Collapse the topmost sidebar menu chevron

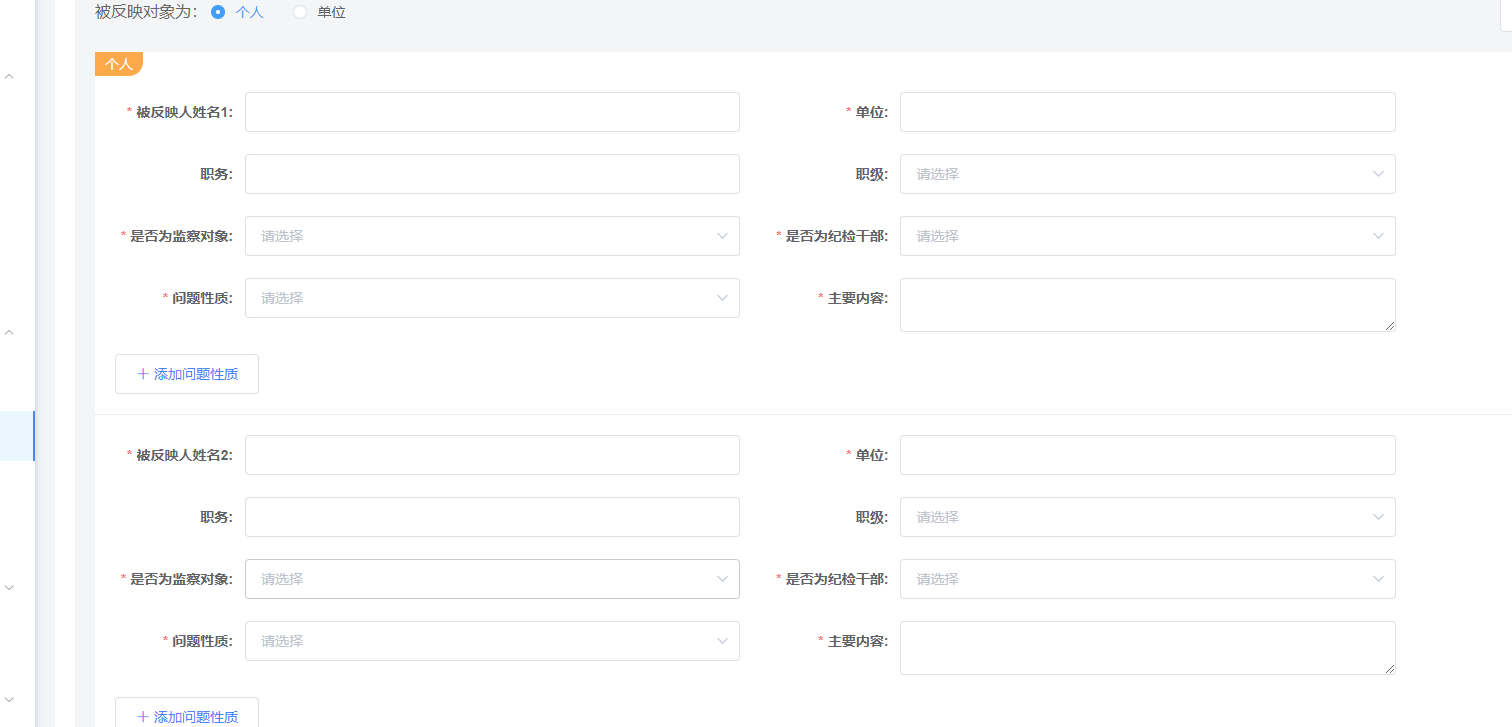coord(10,76)
